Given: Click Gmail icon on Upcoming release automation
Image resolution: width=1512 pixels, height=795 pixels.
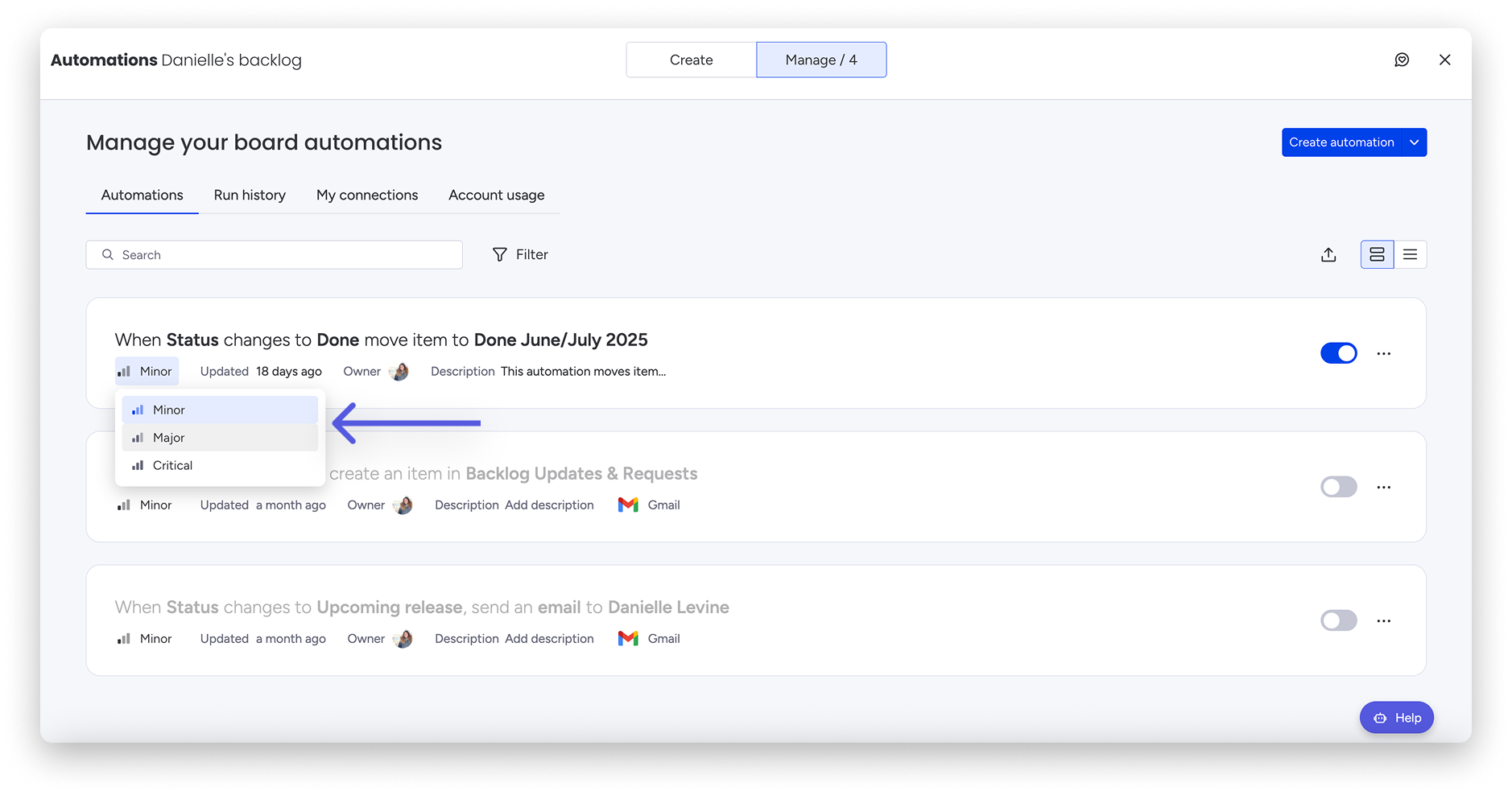Looking at the screenshot, I should 628,638.
